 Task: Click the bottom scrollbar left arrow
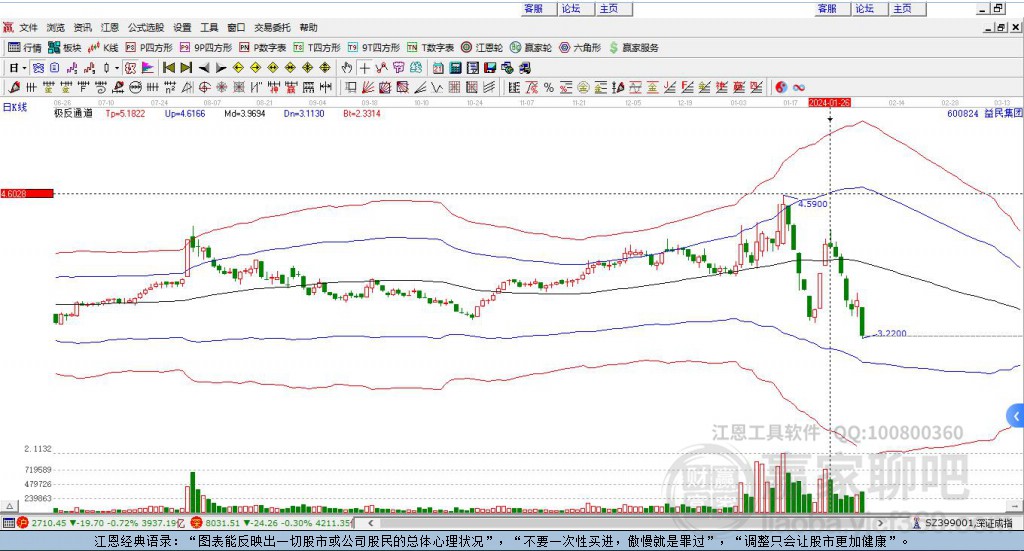click(x=370, y=523)
